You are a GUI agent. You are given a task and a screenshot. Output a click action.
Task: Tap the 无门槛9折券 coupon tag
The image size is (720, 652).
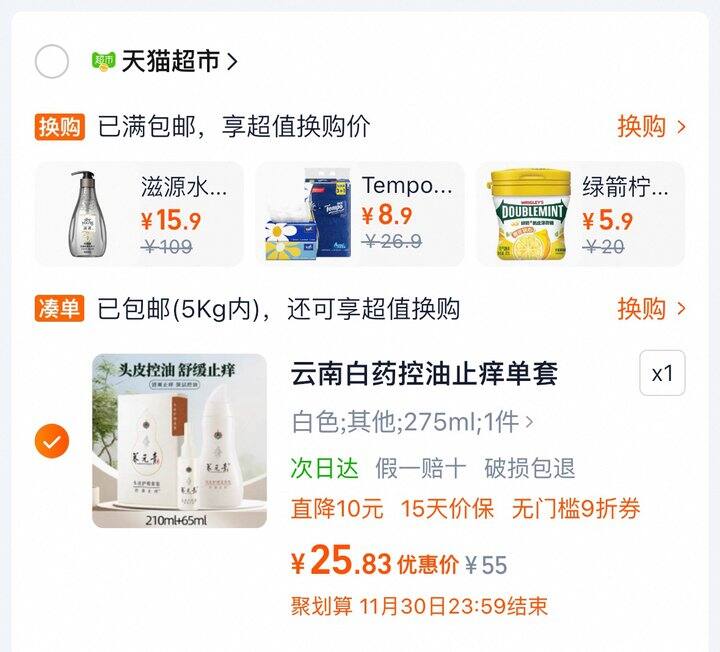pos(576,508)
